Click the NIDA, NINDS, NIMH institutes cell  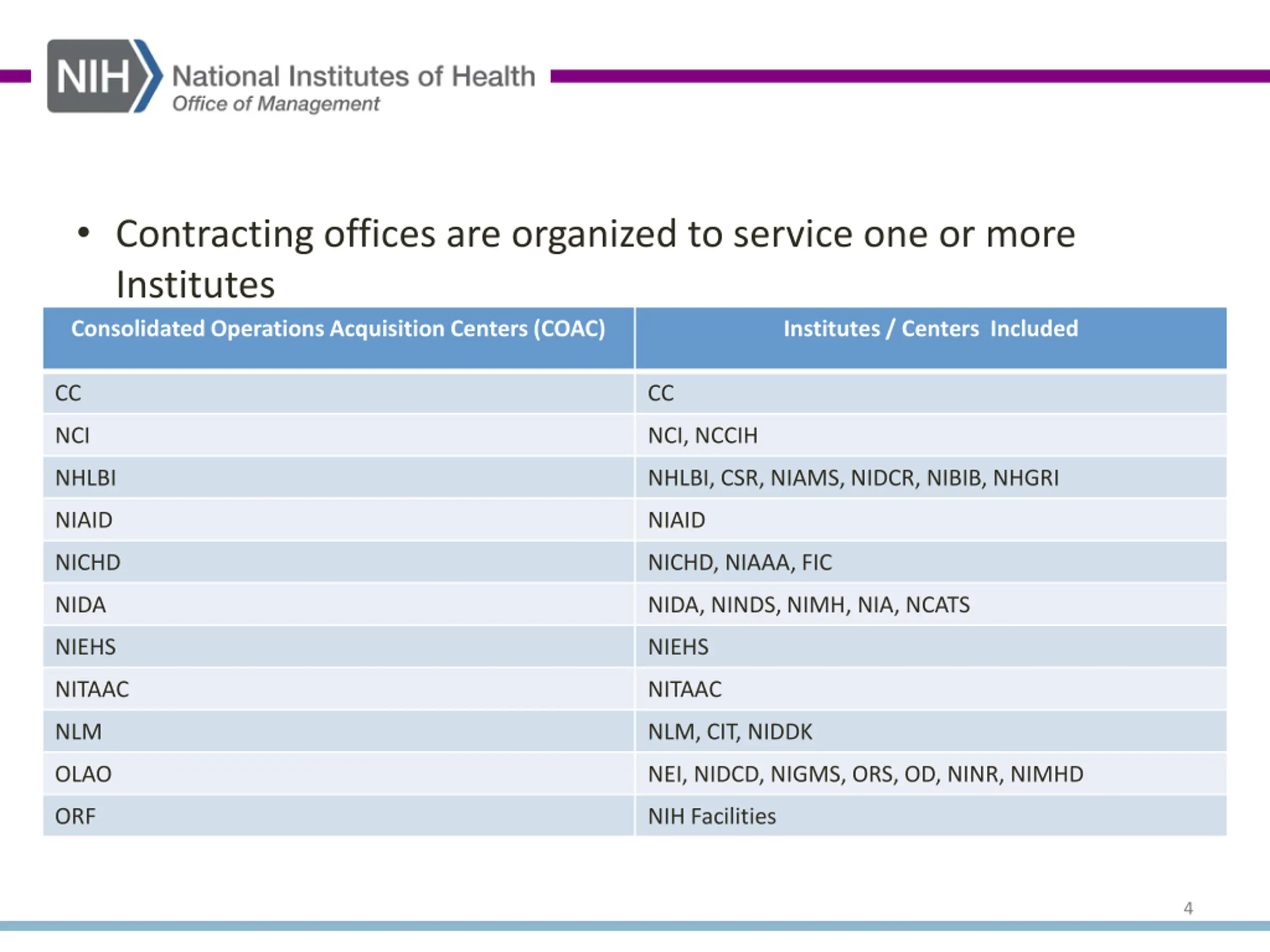(809, 605)
